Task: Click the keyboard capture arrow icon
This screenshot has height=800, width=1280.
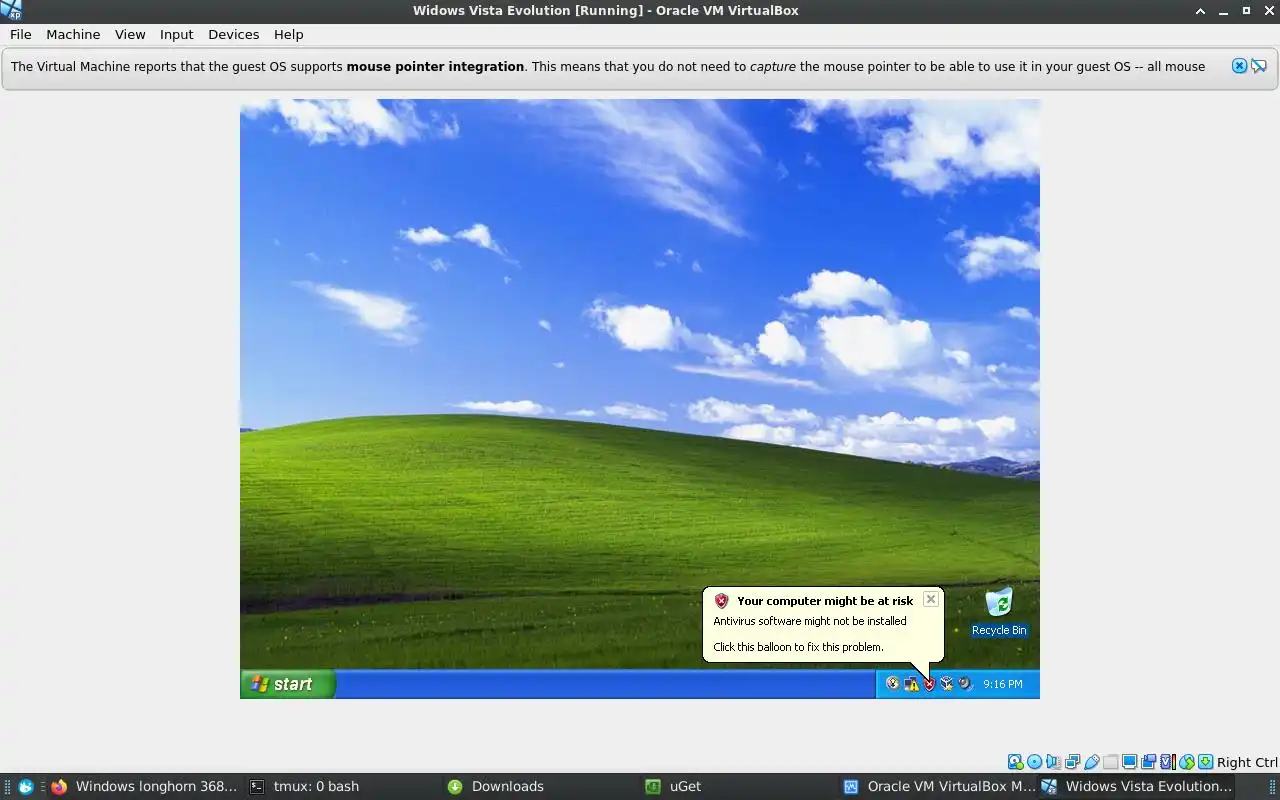Action: coord(1206,762)
